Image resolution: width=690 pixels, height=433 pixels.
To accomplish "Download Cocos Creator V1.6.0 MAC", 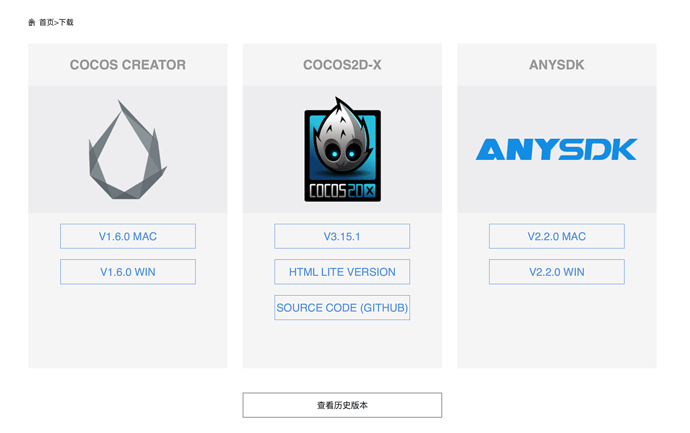I will (128, 236).
